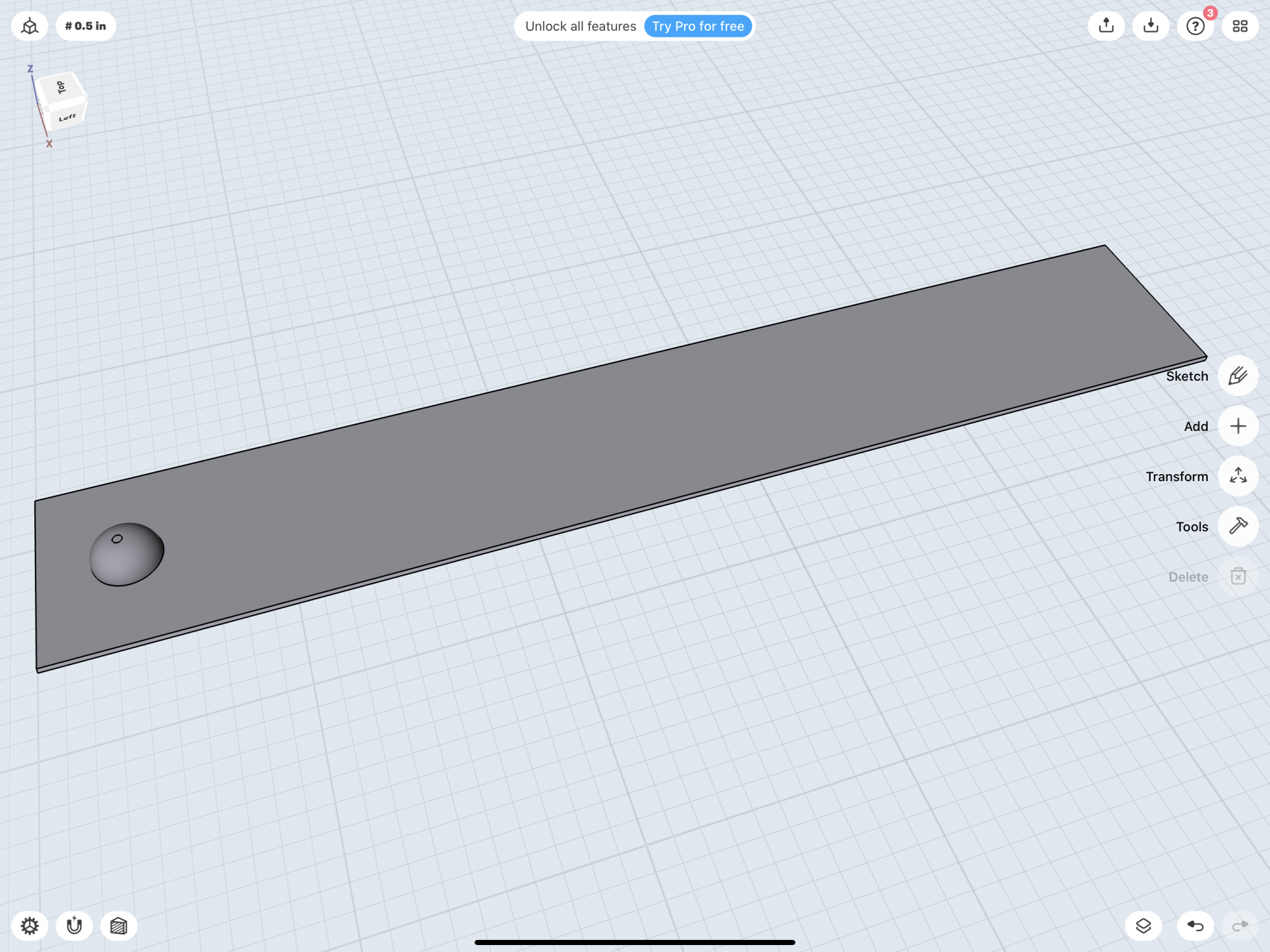
Task: Toggle the orthographic view cube icon
Action: (x=29, y=26)
